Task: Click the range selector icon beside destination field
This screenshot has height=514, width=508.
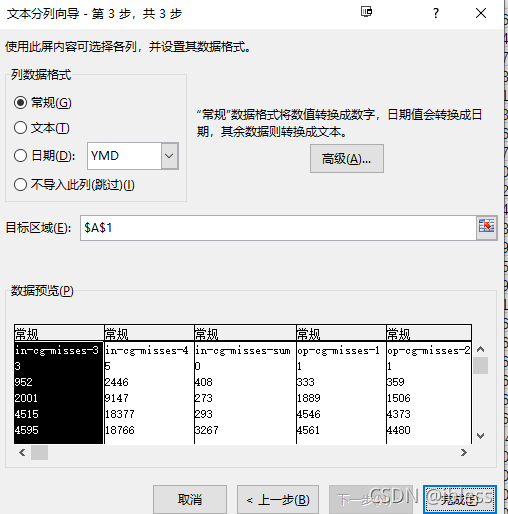Action: point(486,227)
